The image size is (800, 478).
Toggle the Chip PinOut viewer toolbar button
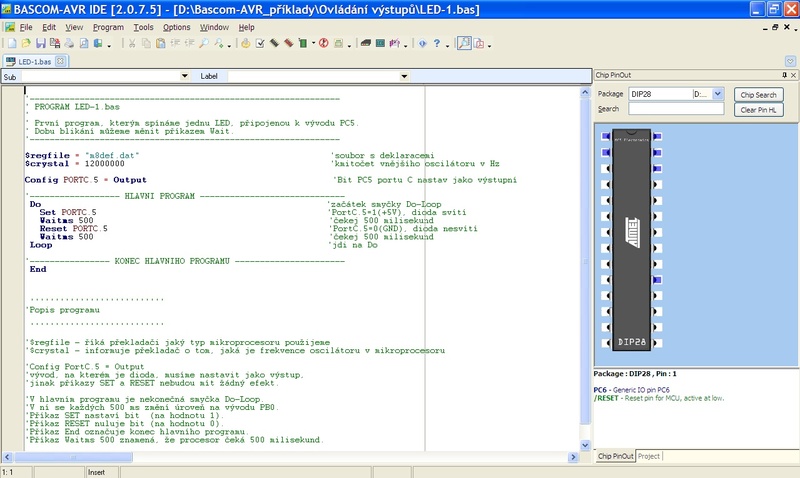tap(464, 43)
